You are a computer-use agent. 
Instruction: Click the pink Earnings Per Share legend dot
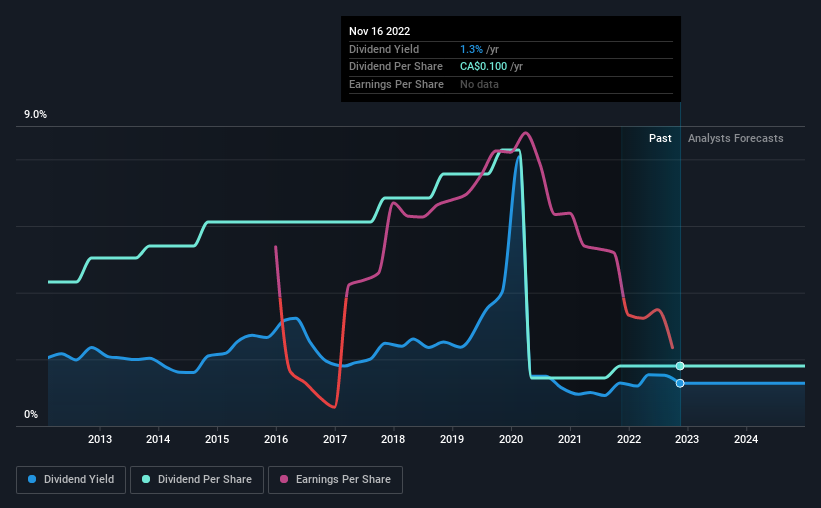pos(284,479)
